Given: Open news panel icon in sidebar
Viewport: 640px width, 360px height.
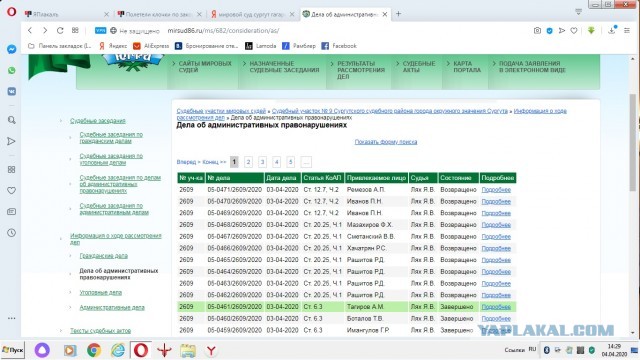Looking at the screenshot, I should (x=11, y=211).
